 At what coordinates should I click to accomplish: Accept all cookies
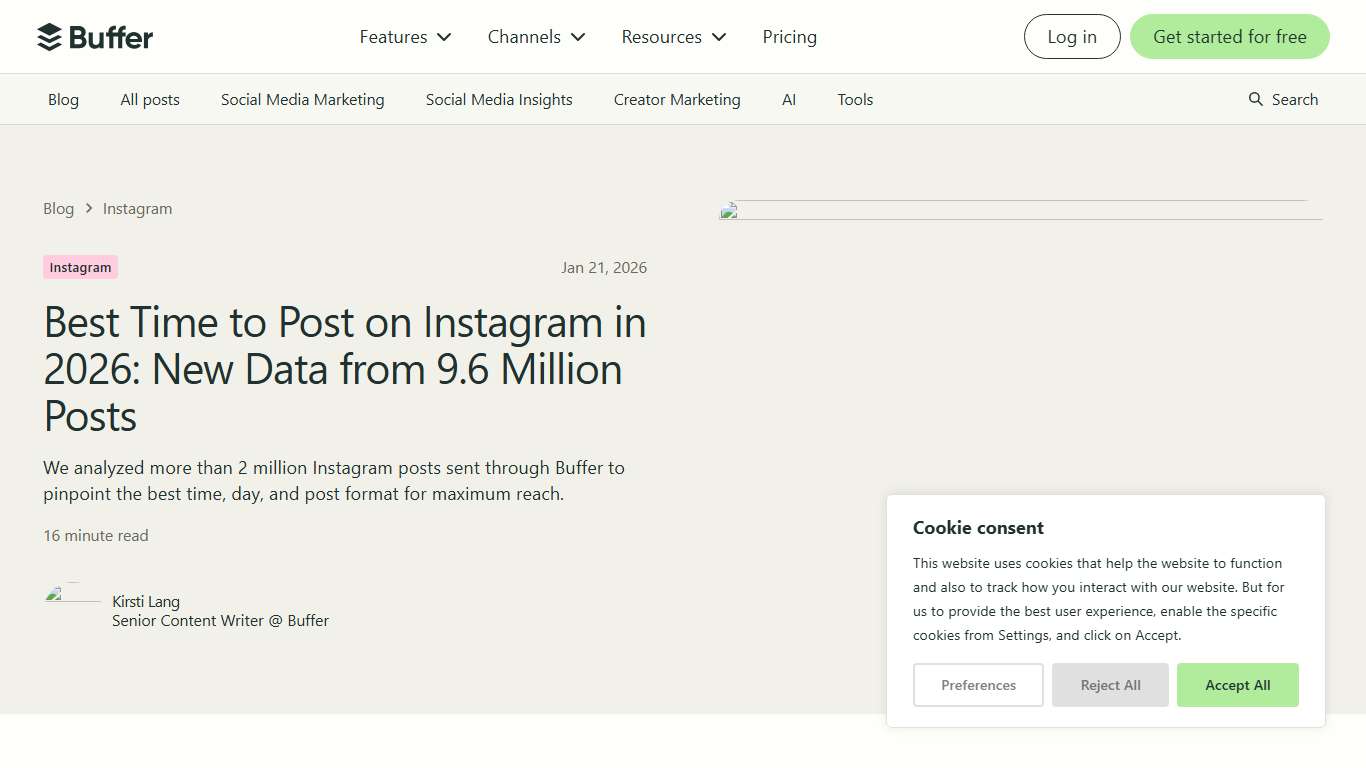[1237, 685]
